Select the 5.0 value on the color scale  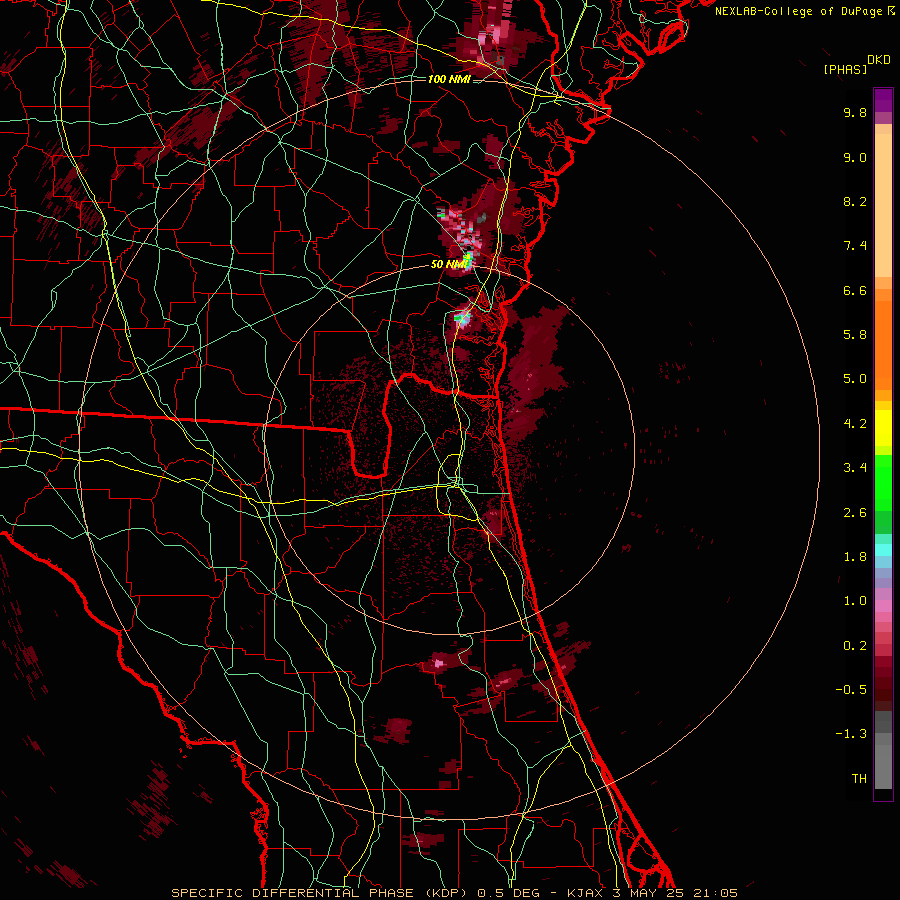tap(855, 379)
